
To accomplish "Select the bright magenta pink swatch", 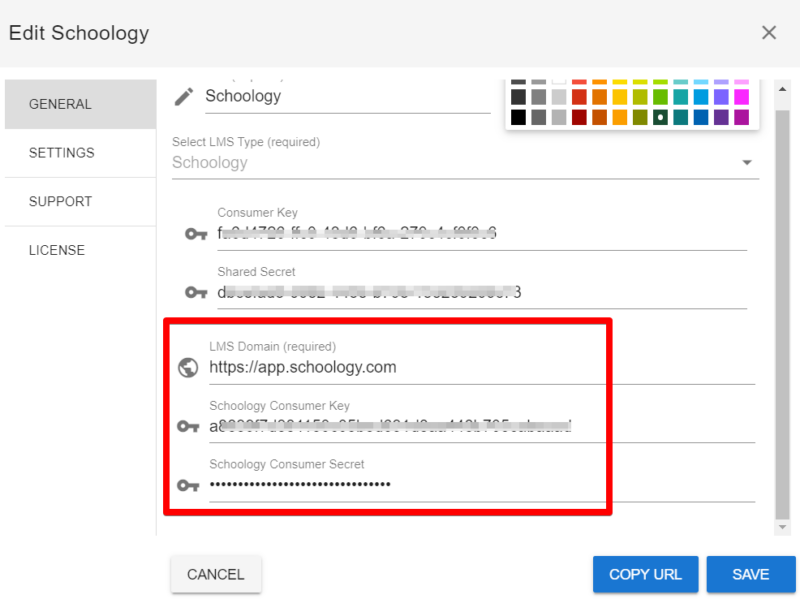I will tap(741, 97).
